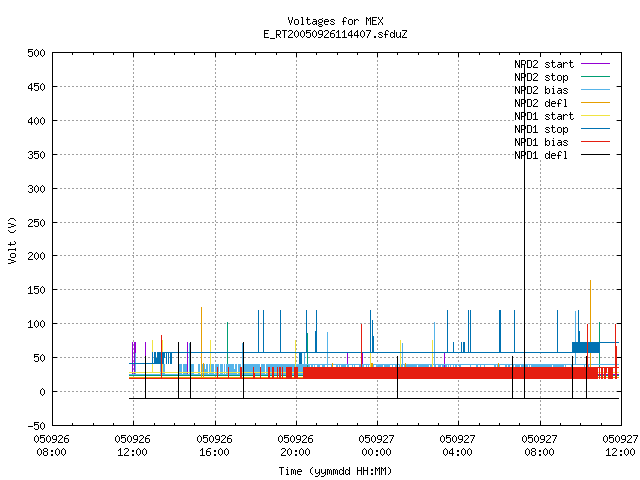This screenshot has height=480, width=640.
Task: Click the red NPD1 bias legend line sample
Action: click(x=595, y=142)
